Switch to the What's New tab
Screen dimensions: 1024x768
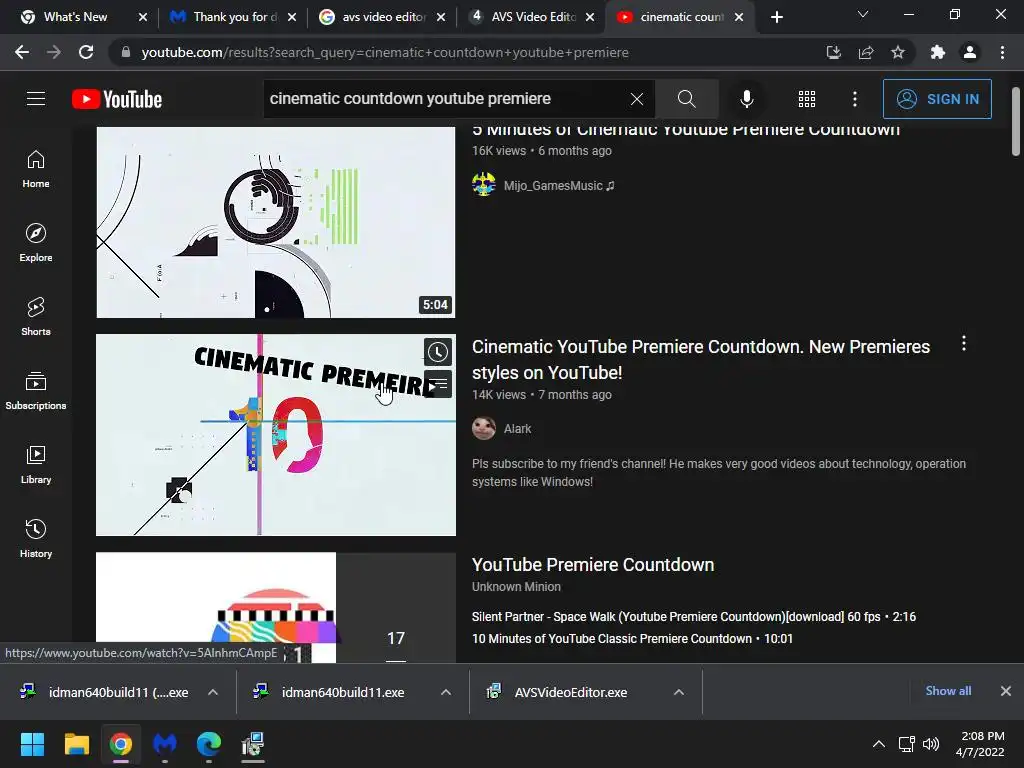[x=75, y=17]
